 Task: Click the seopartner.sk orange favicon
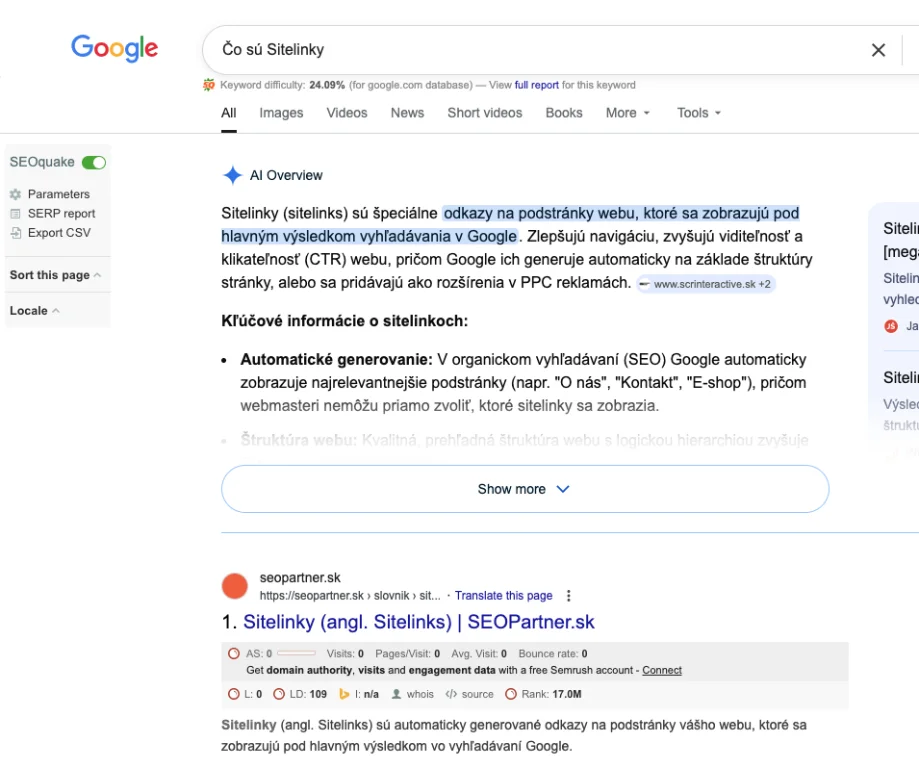click(234, 586)
